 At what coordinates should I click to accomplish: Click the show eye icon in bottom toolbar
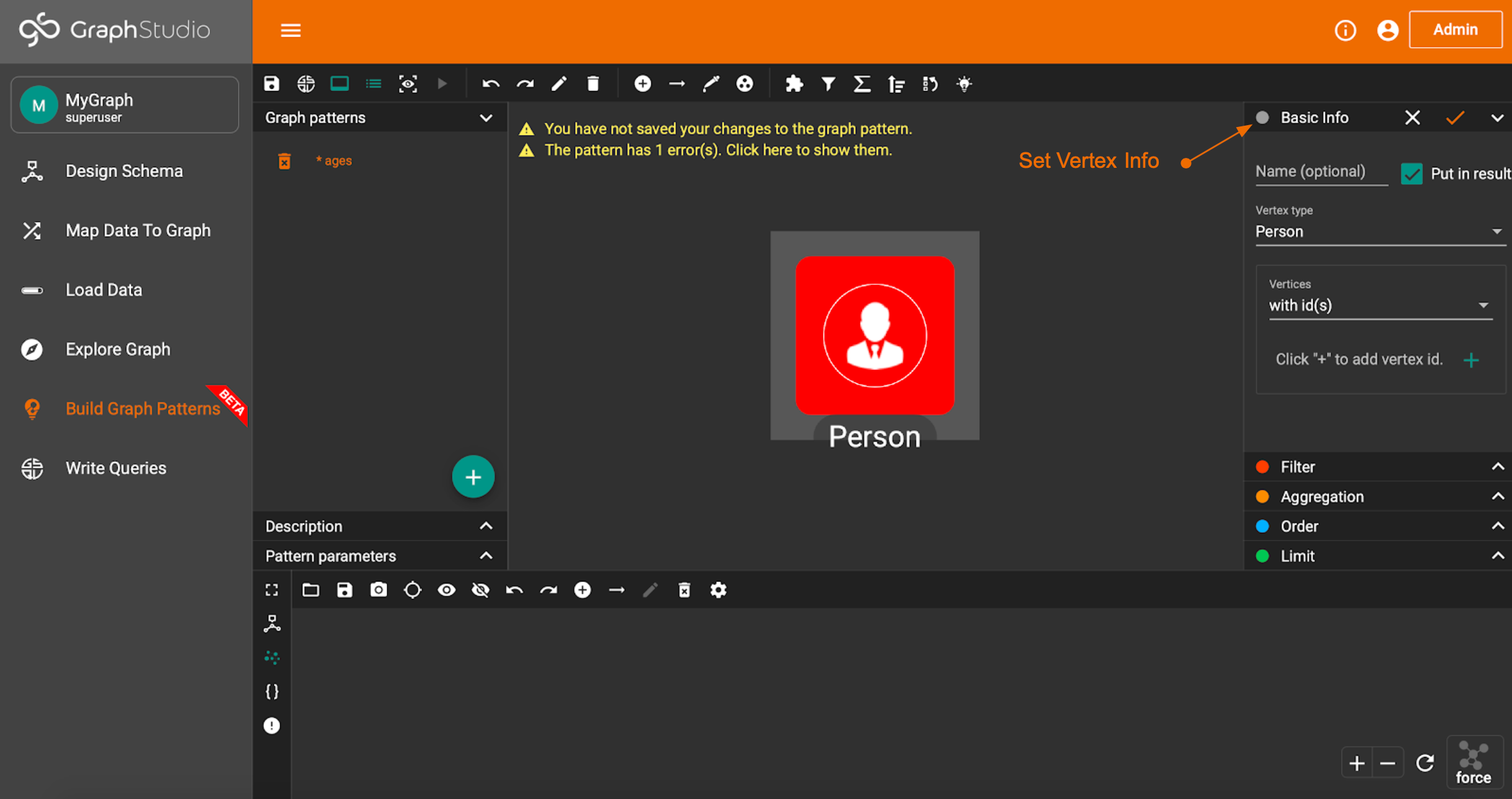(x=446, y=590)
